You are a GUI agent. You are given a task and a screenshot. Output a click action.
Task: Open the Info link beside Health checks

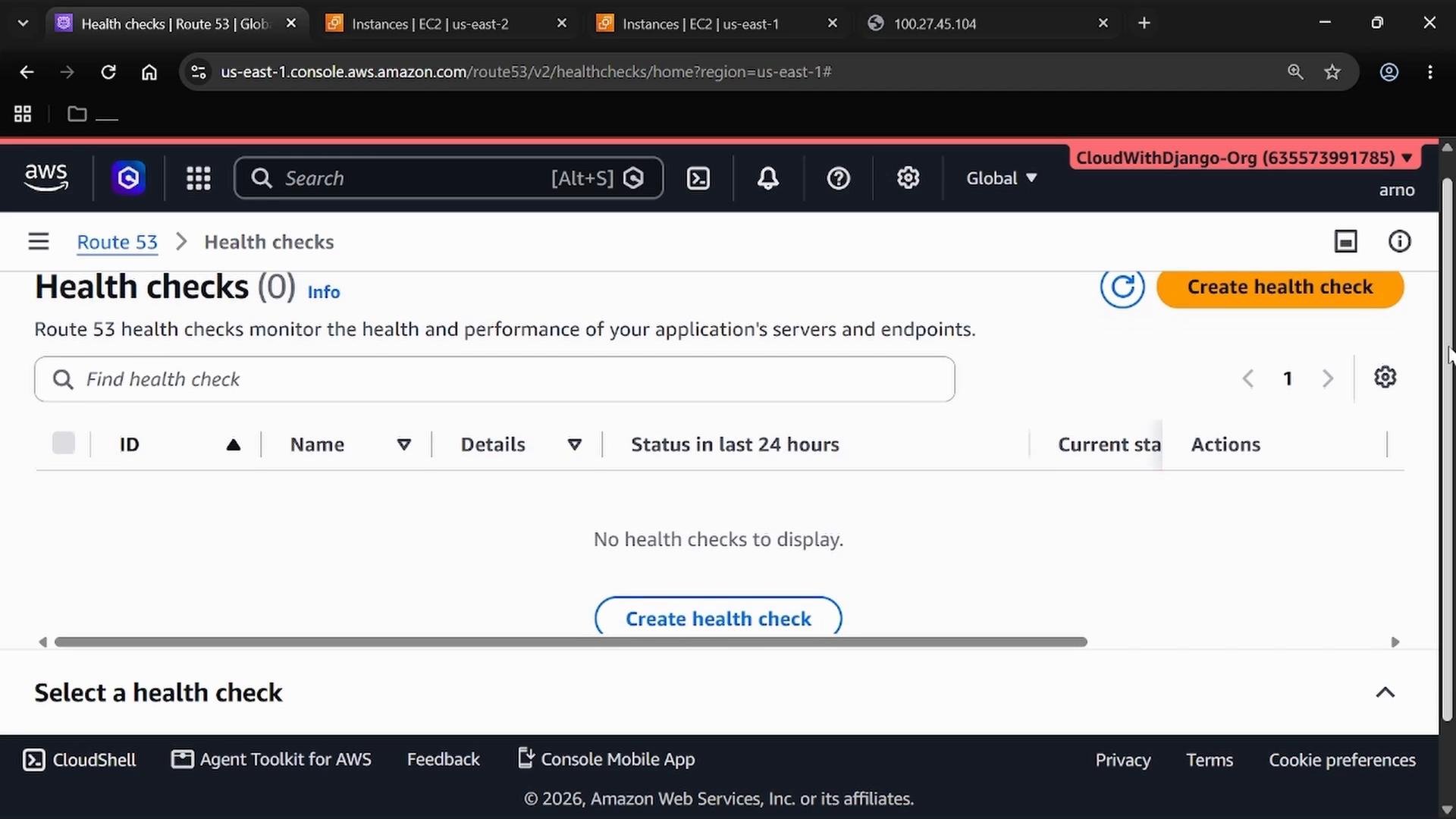point(324,292)
